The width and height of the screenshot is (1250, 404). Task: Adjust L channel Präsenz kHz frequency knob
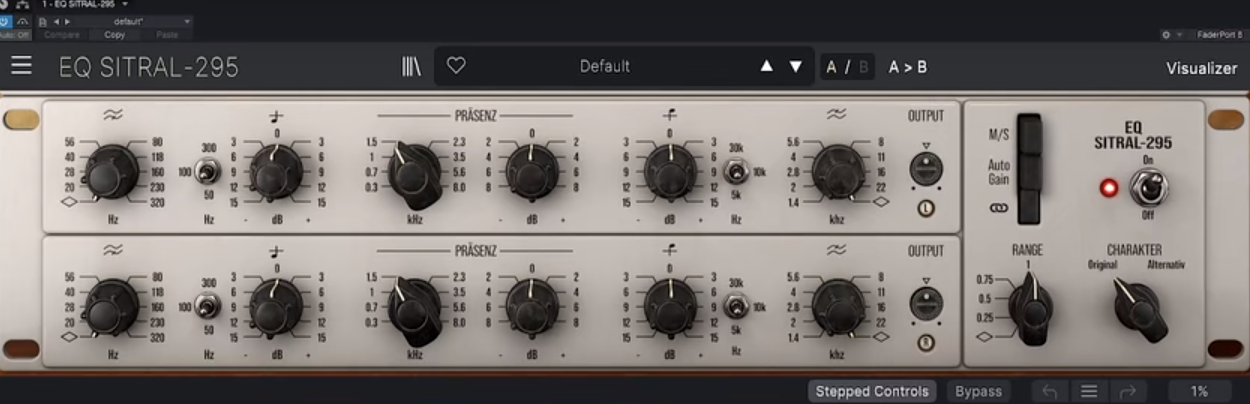click(x=414, y=172)
